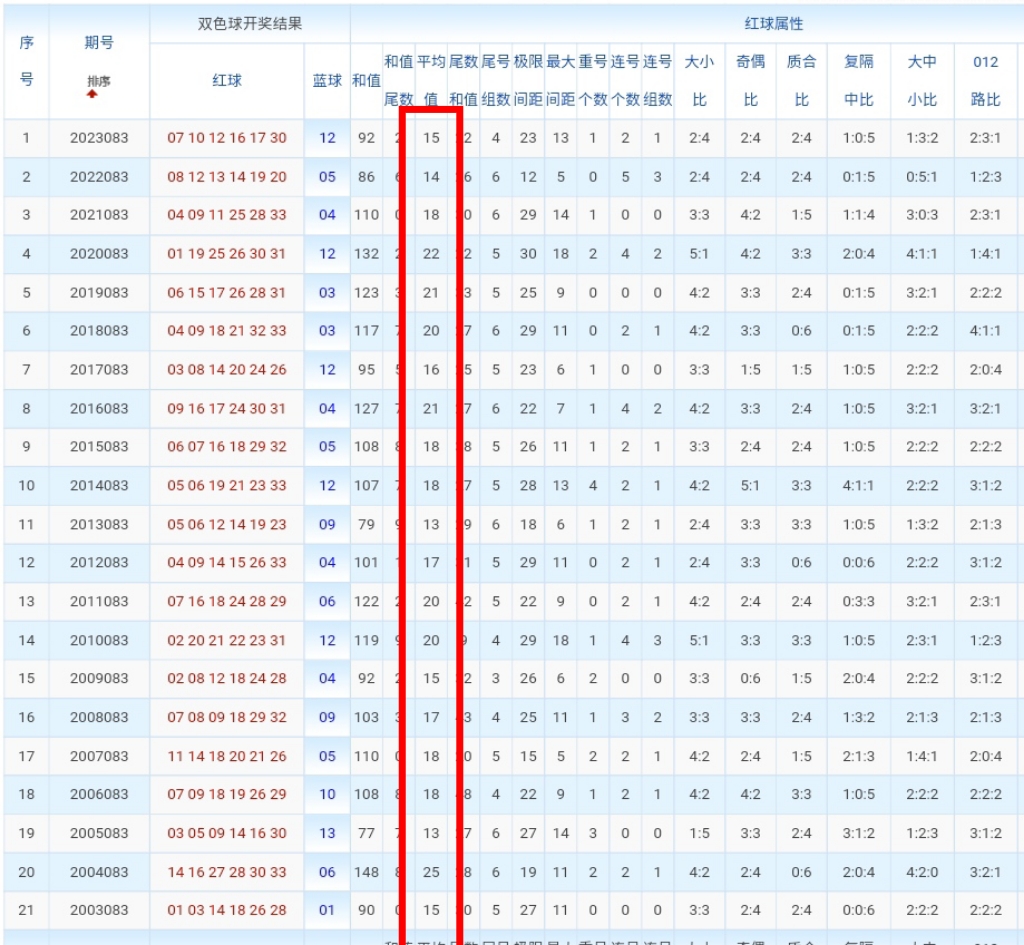
Task: Click red balls 14 16 27 28 30 33
Action: pos(227,872)
